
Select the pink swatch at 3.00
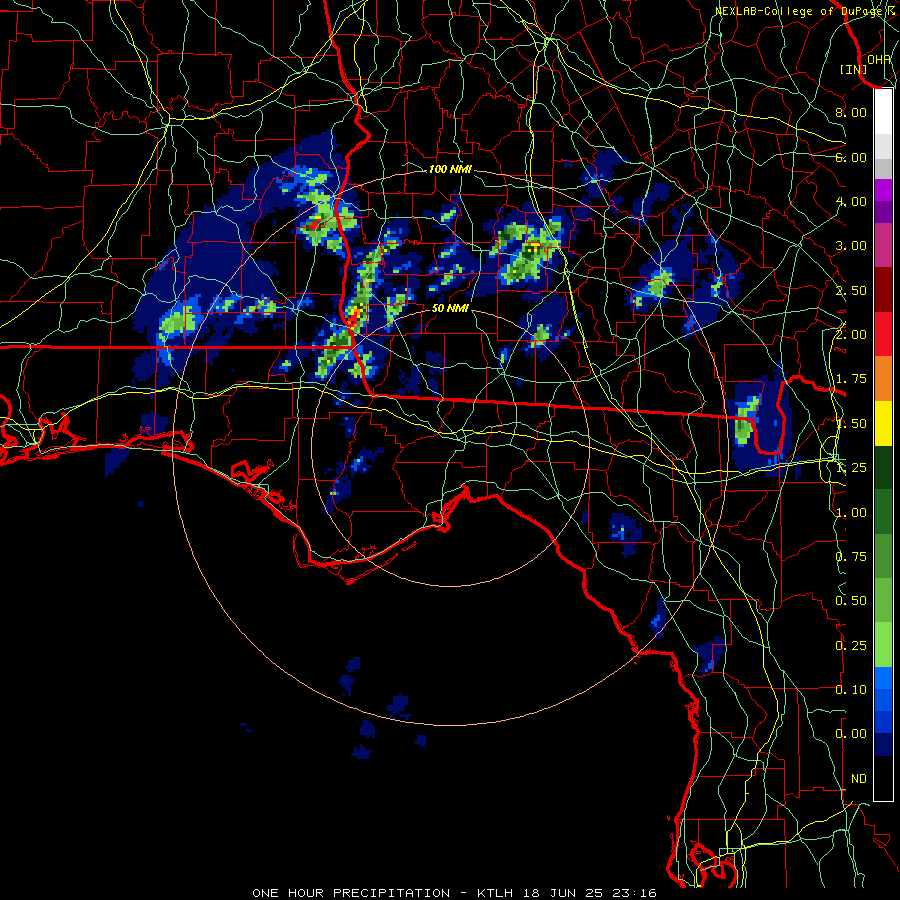(883, 245)
